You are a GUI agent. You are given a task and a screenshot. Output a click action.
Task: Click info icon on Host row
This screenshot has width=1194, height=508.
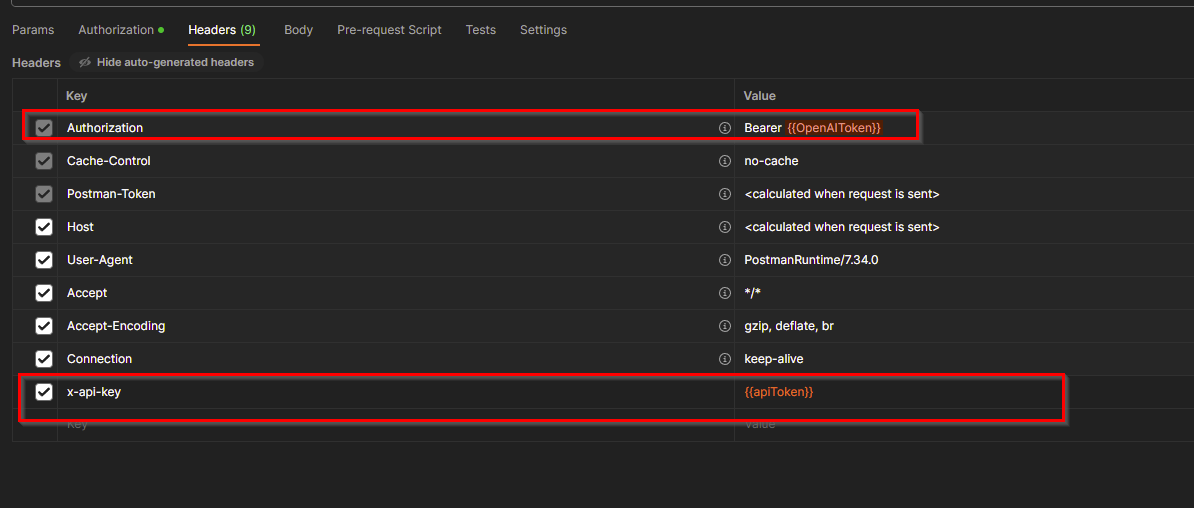[x=724, y=227]
